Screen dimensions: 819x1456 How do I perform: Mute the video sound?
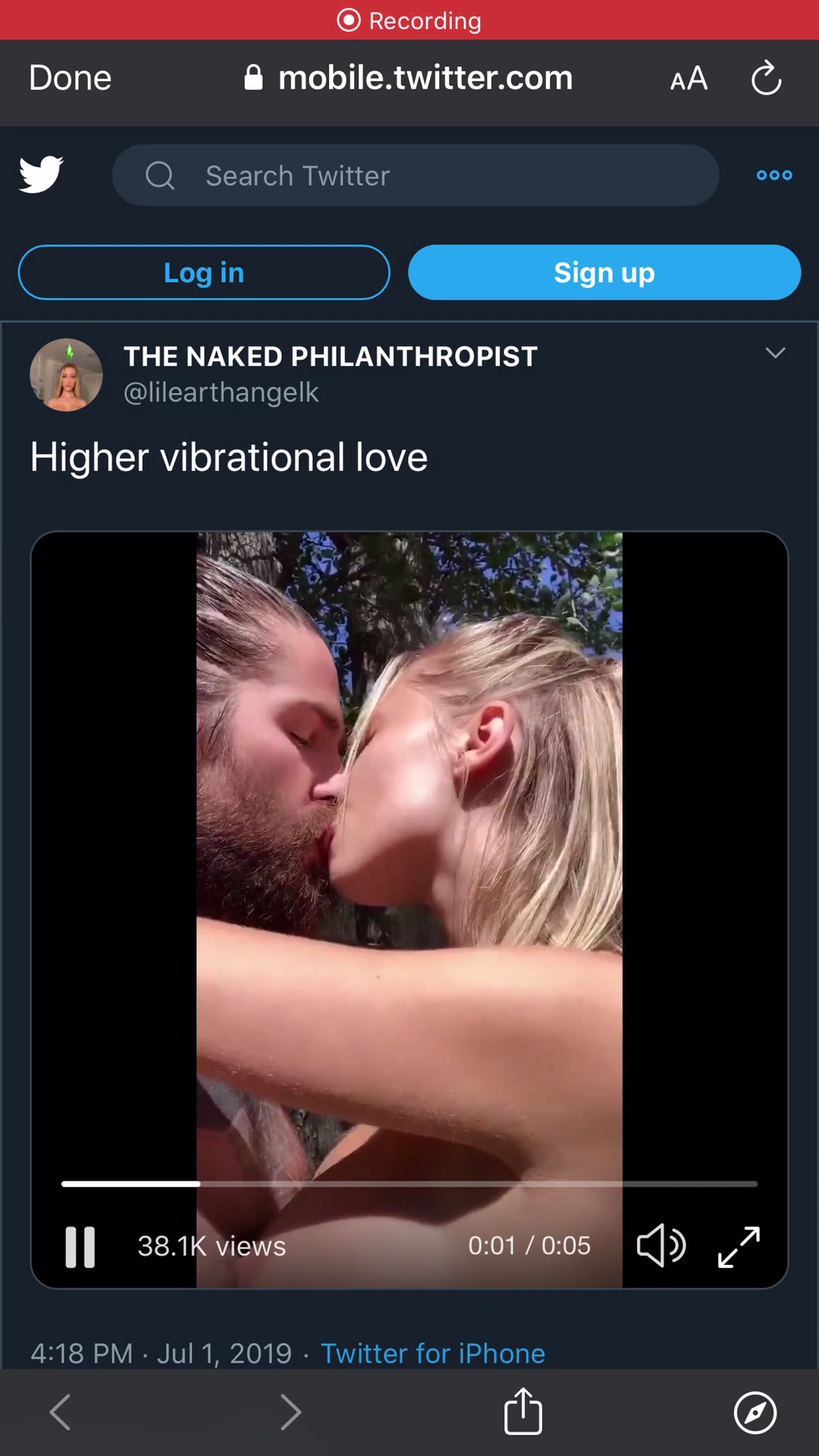[661, 1245]
